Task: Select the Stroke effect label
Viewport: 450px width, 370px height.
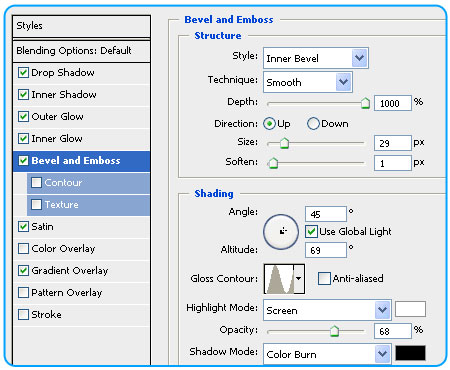Action: tap(46, 314)
